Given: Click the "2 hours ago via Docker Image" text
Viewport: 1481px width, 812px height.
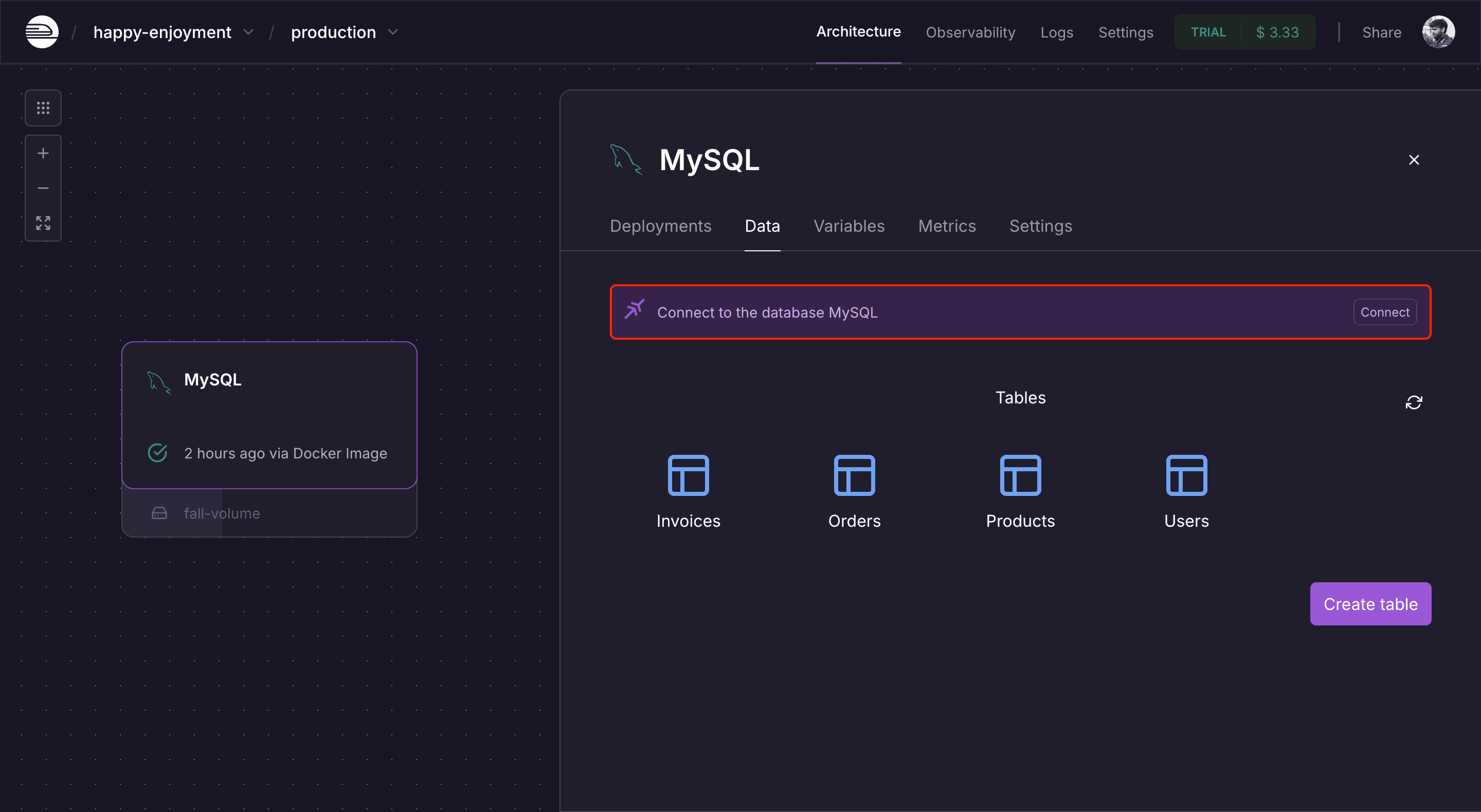Looking at the screenshot, I should (x=285, y=453).
